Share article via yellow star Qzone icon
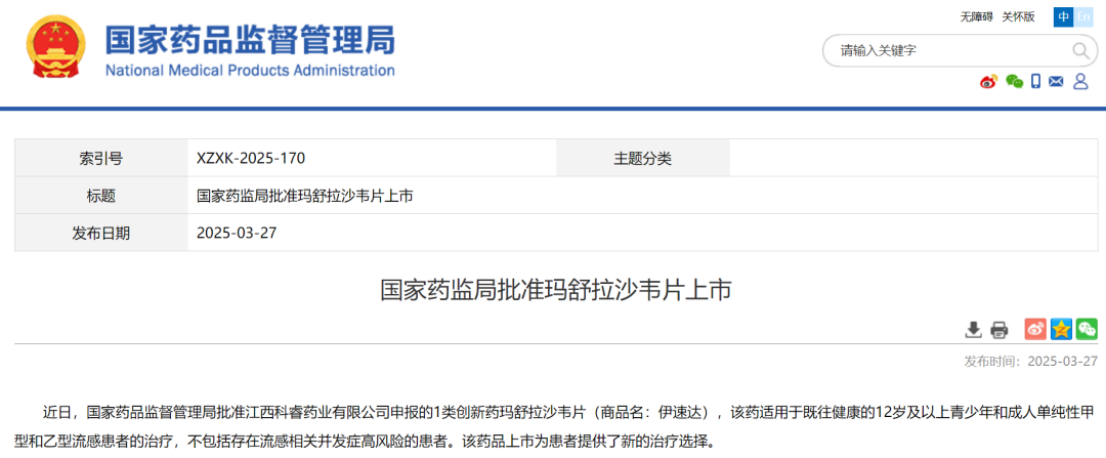Viewport: 1106px width, 458px height. pyautogui.click(x=1060, y=329)
